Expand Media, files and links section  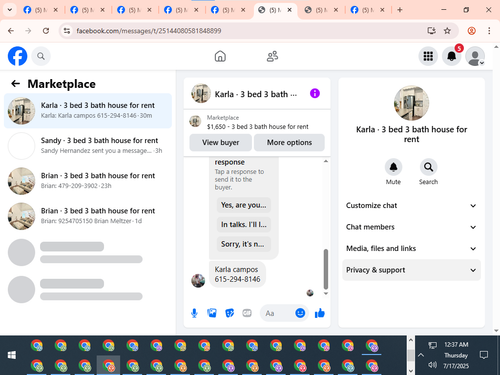point(411,248)
